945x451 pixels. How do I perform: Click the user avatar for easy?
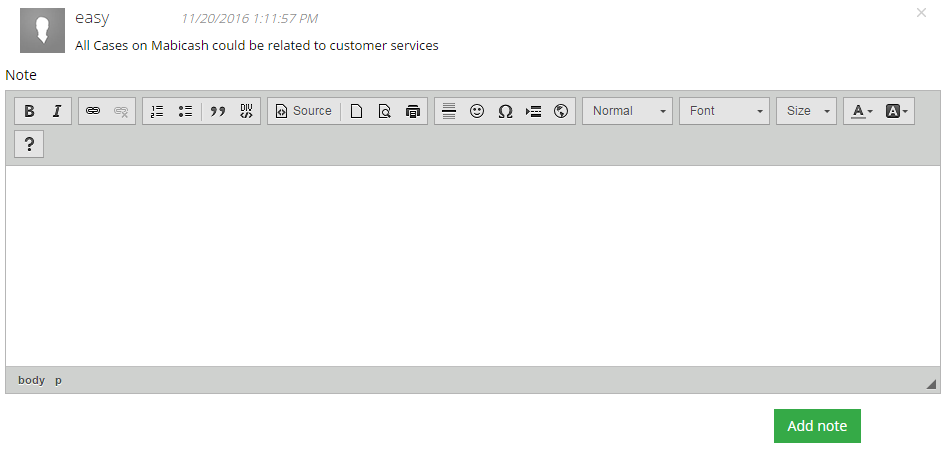[42, 31]
